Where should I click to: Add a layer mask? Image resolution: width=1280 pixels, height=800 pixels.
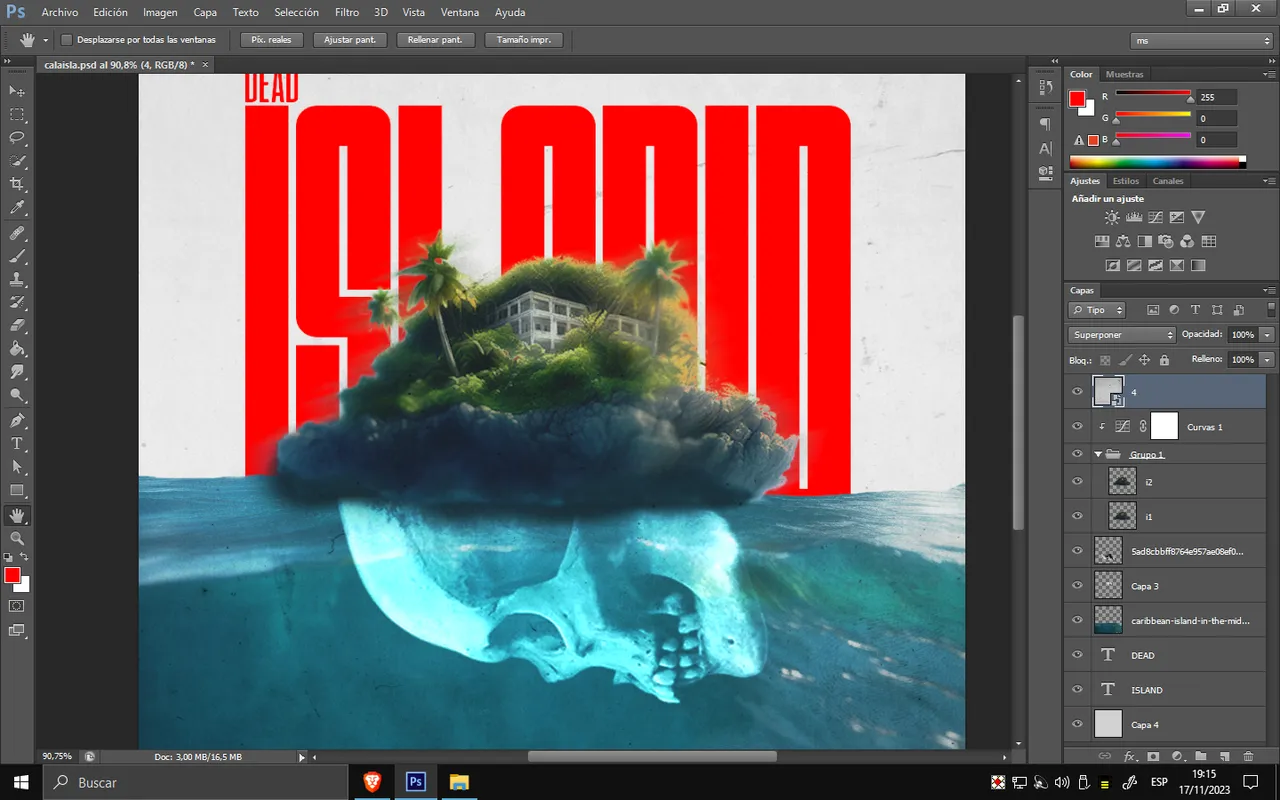tap(1153, 757)
